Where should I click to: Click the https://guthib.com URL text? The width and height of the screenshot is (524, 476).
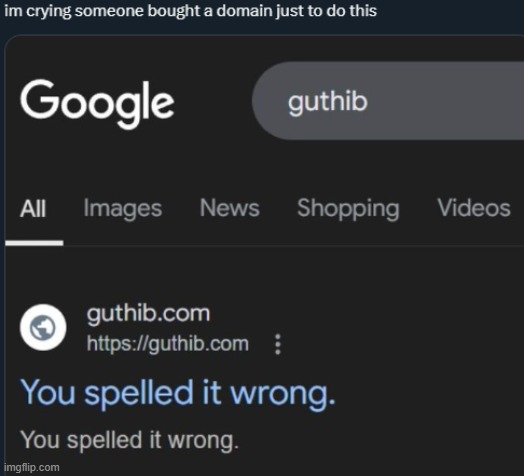pos(168,344)
